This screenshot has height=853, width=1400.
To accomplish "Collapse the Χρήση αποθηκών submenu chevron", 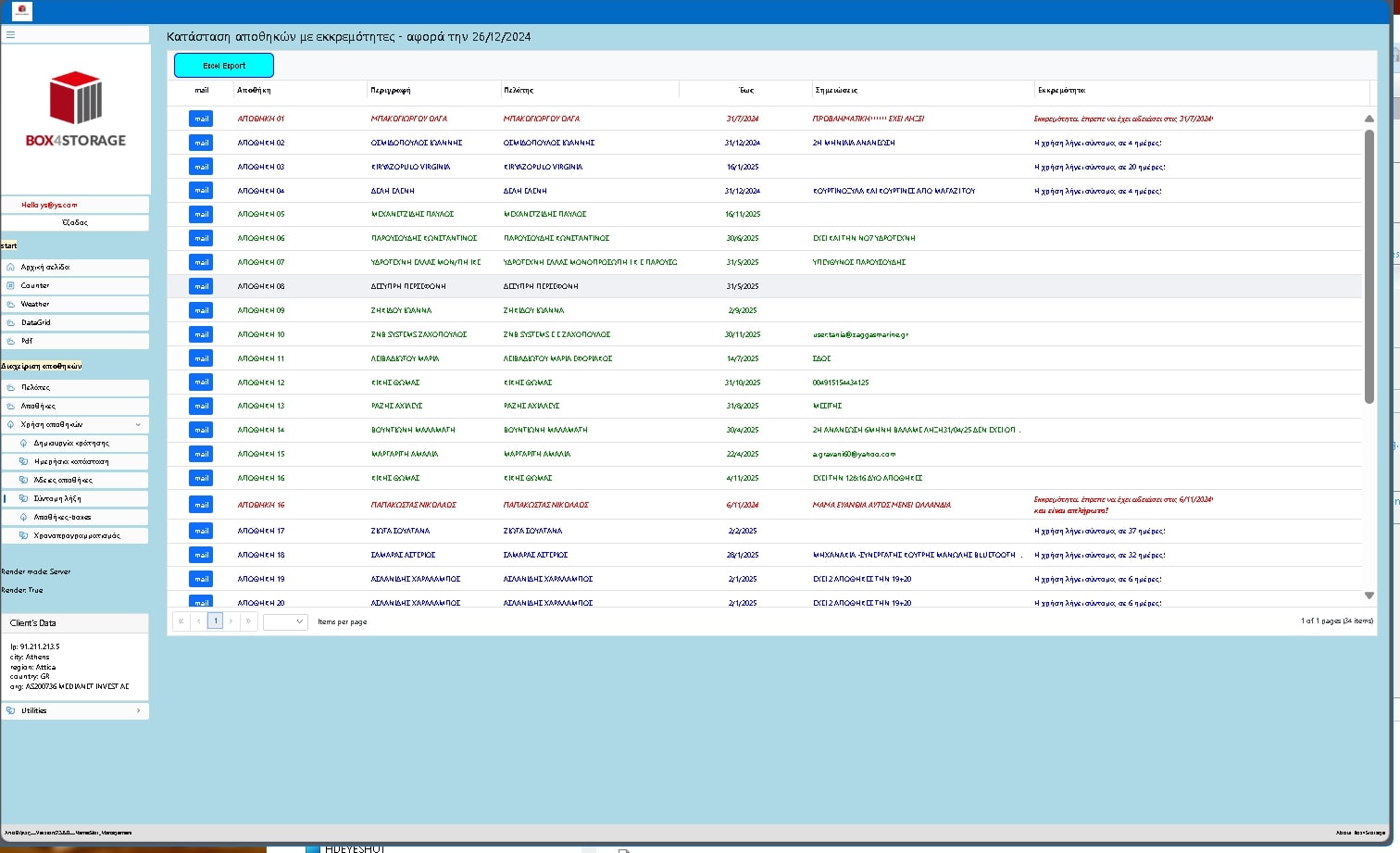I will click(138, 425).
